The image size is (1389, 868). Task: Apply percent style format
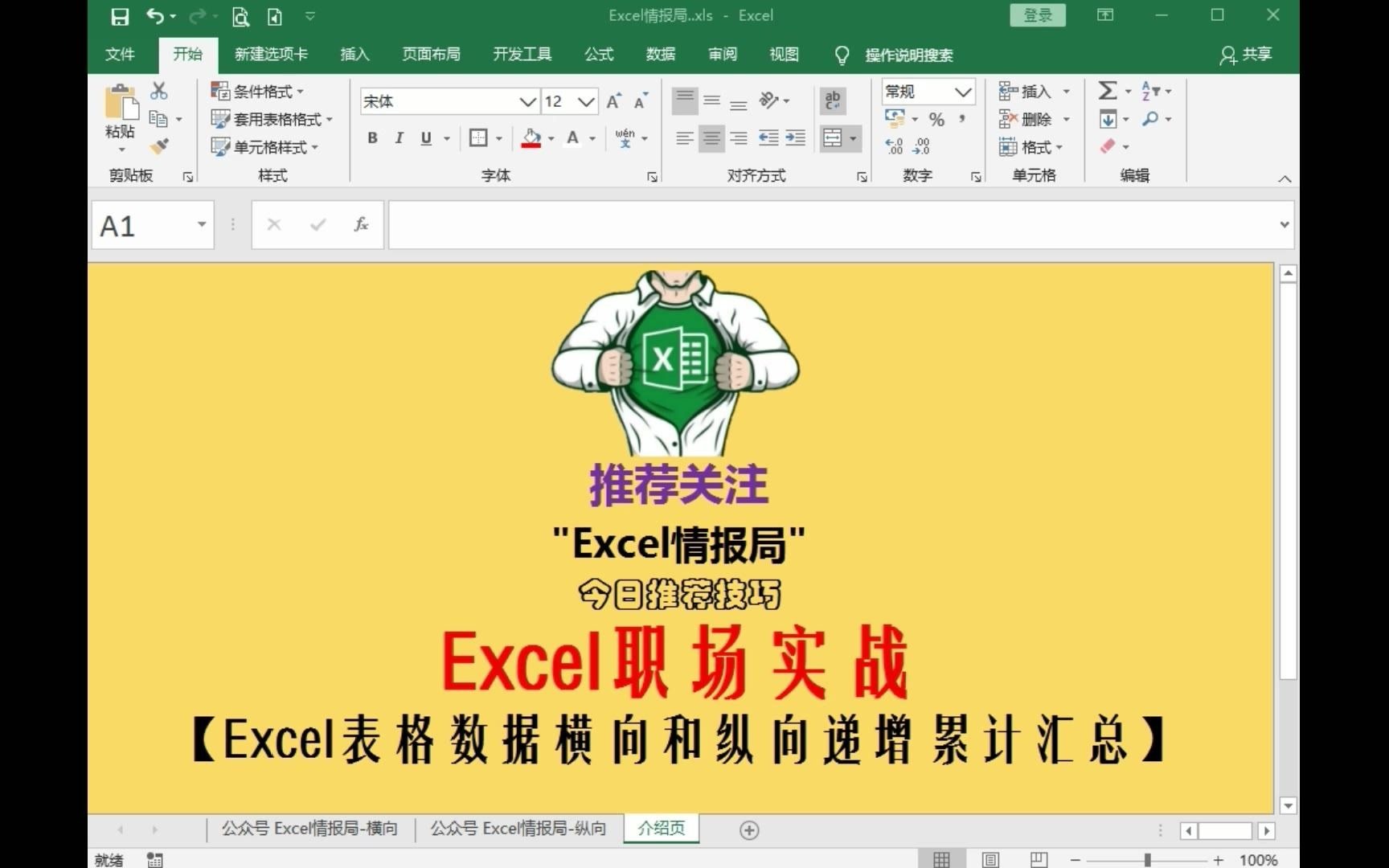pos(936,120)
